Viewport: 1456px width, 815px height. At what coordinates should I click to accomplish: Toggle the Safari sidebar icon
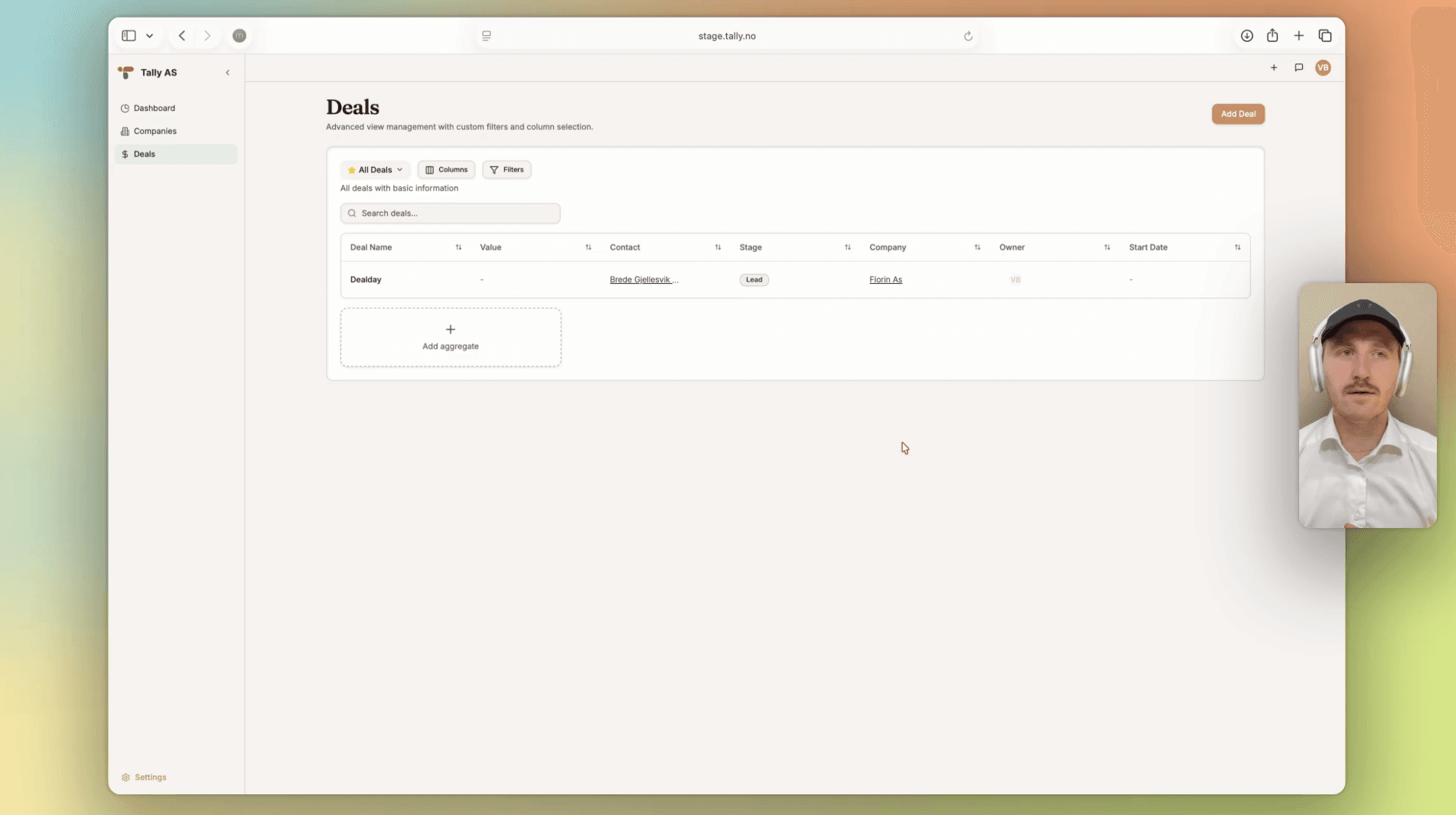click(x=129, y=36)
